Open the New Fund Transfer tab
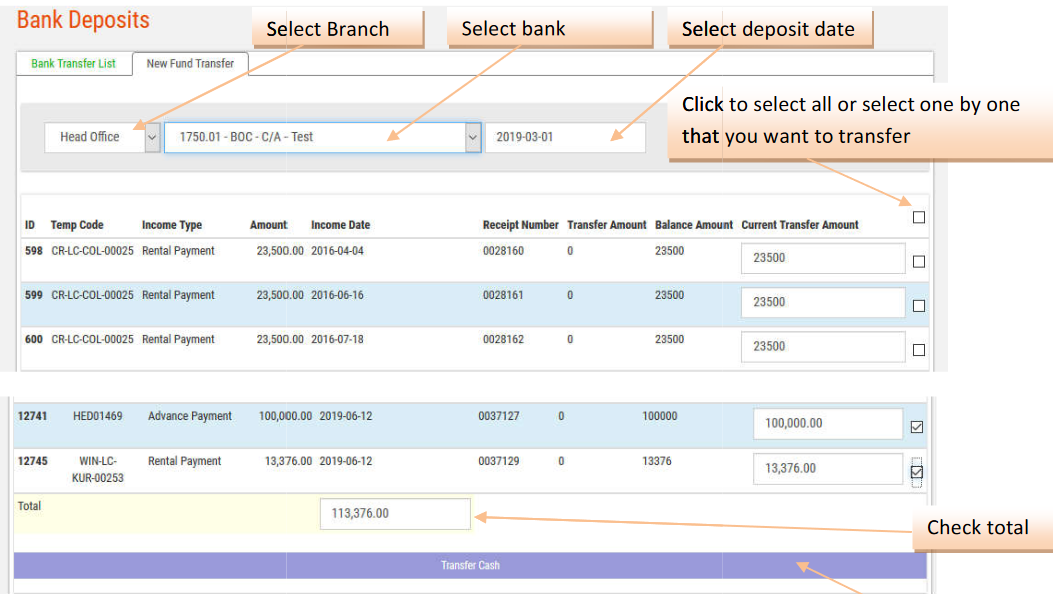 190,63
